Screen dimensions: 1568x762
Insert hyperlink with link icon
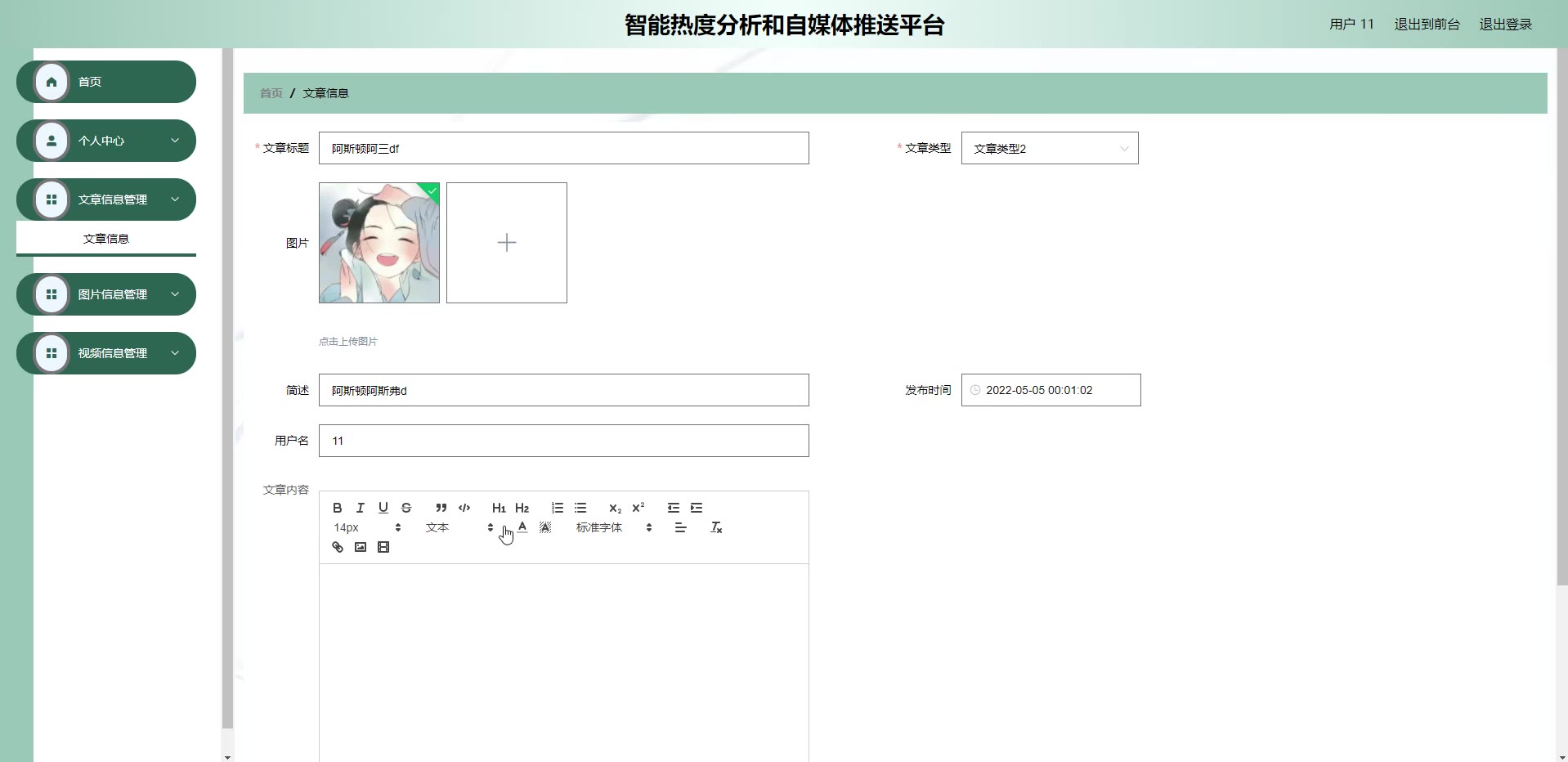click(x=338, y=547)
